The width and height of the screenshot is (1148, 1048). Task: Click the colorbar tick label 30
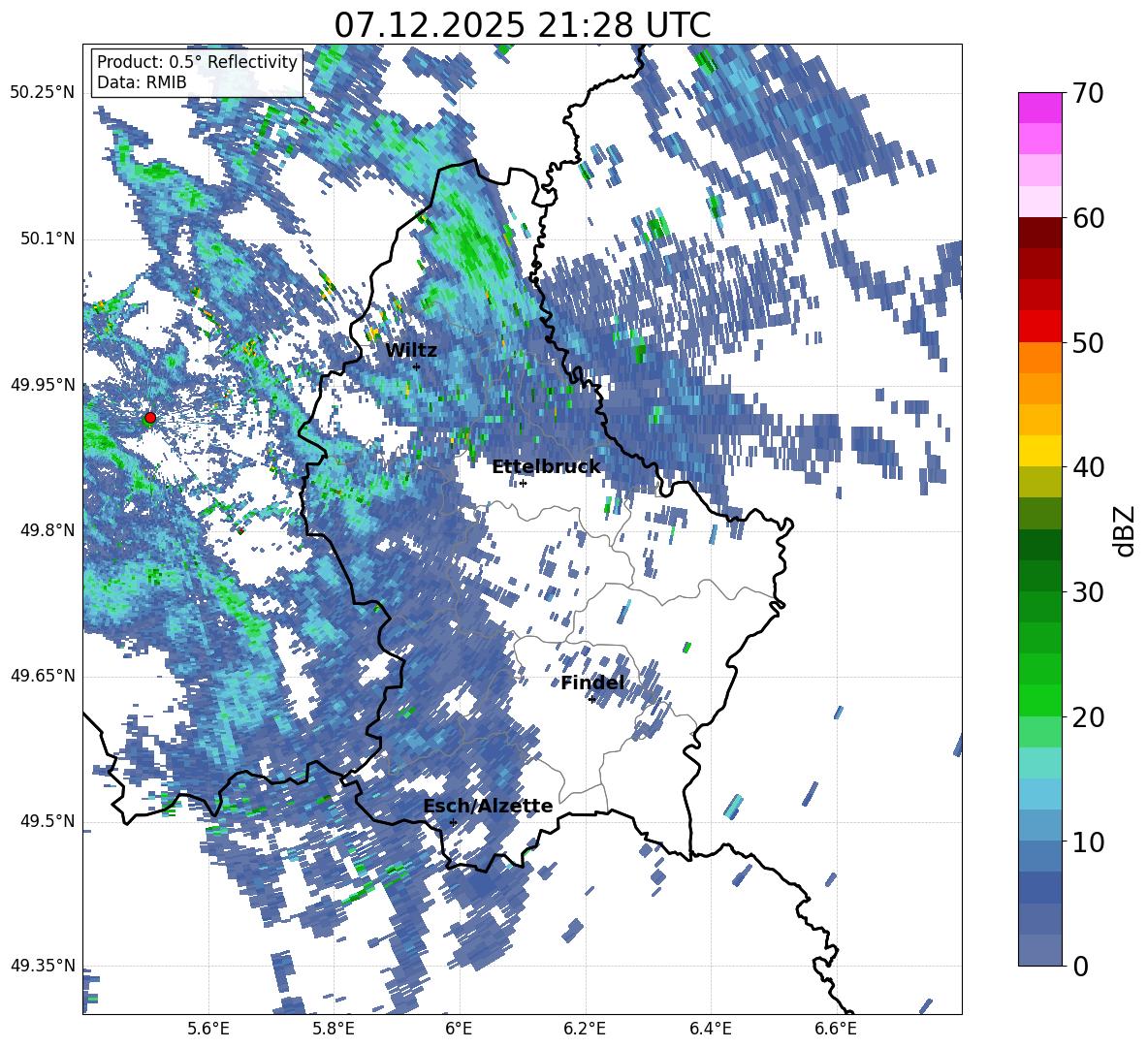coord(1088,592)
